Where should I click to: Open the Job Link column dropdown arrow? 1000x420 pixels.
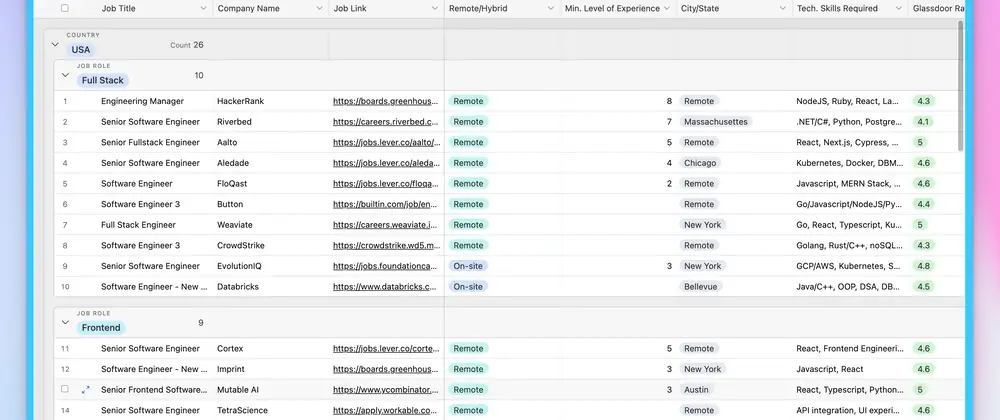click(x=434, y=9)
